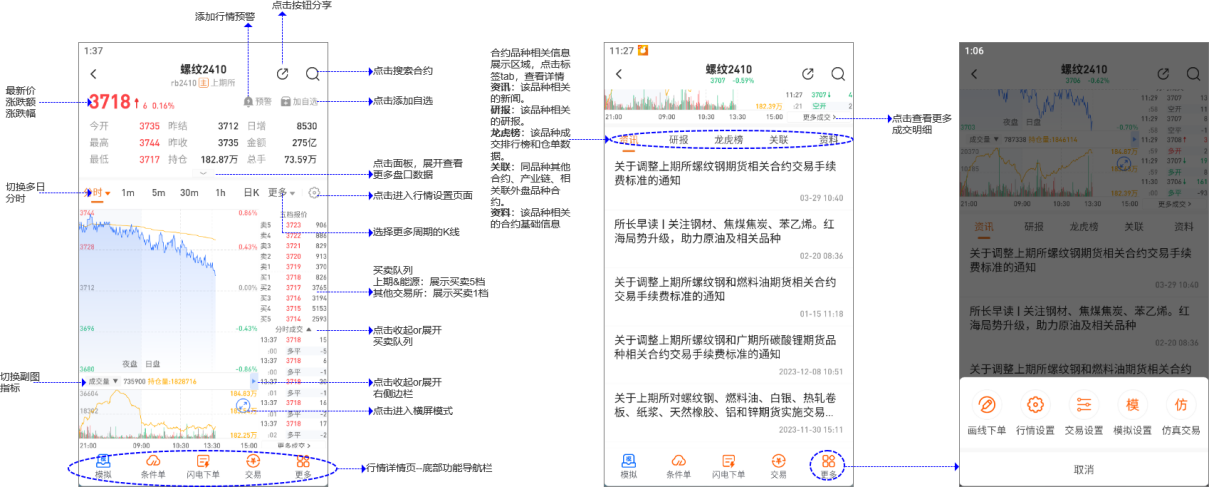
Task: Add contract to watchlist via 加自选
Action: pos(300,101)
